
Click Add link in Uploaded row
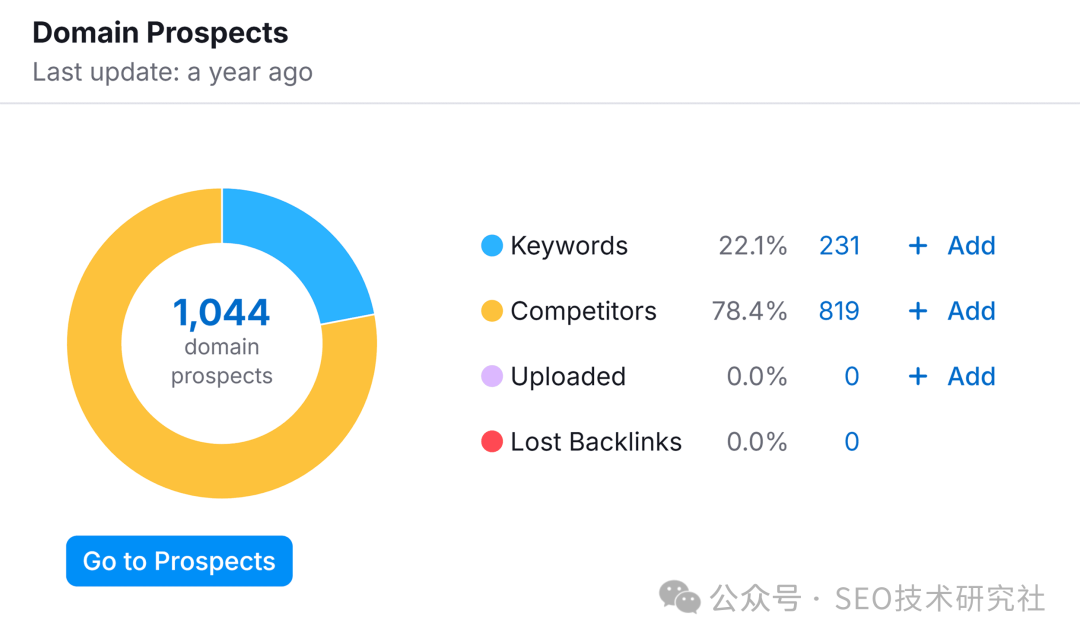coord(971,376)
